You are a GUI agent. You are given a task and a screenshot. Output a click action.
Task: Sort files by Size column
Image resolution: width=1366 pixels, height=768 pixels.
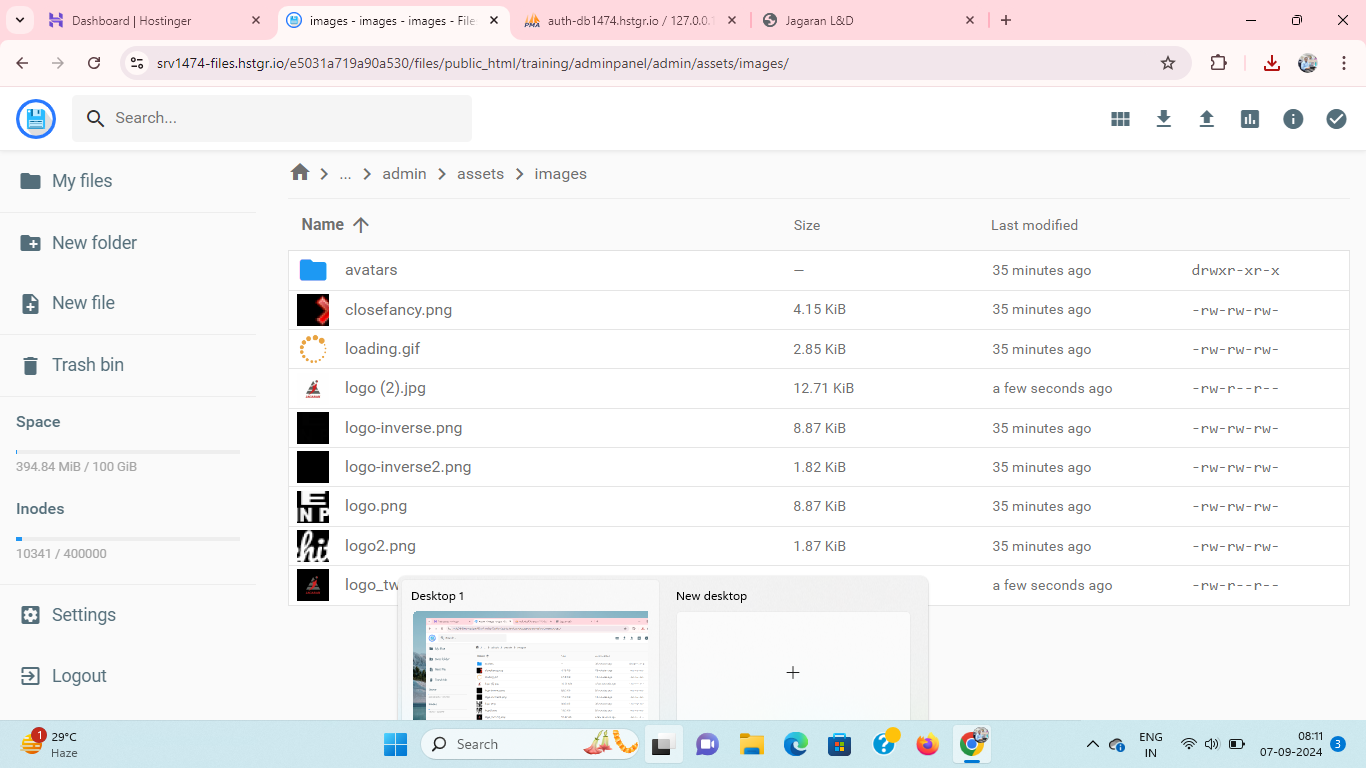click(806, 225)
